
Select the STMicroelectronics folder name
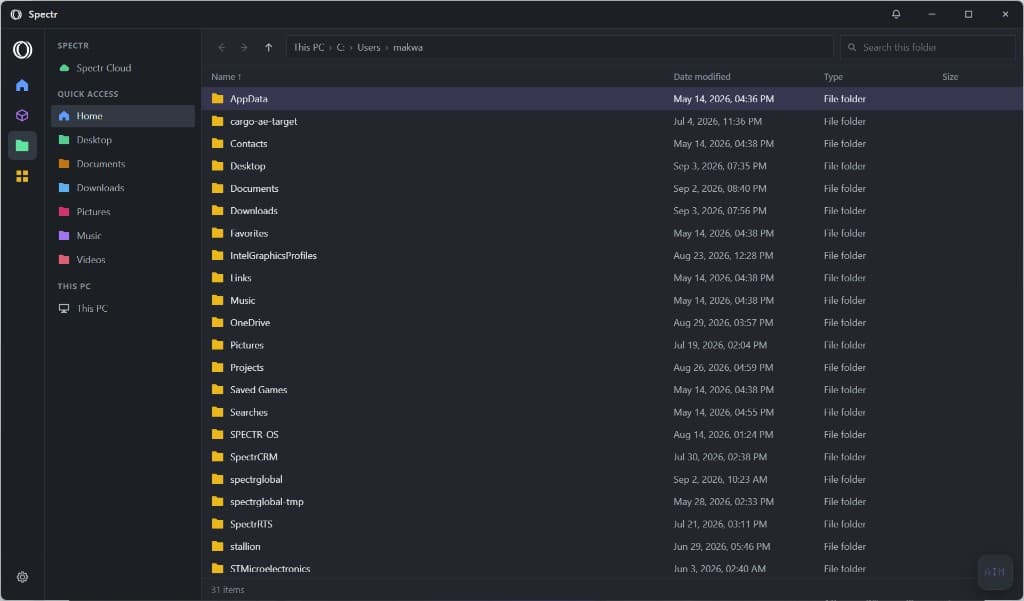point(270,569)
